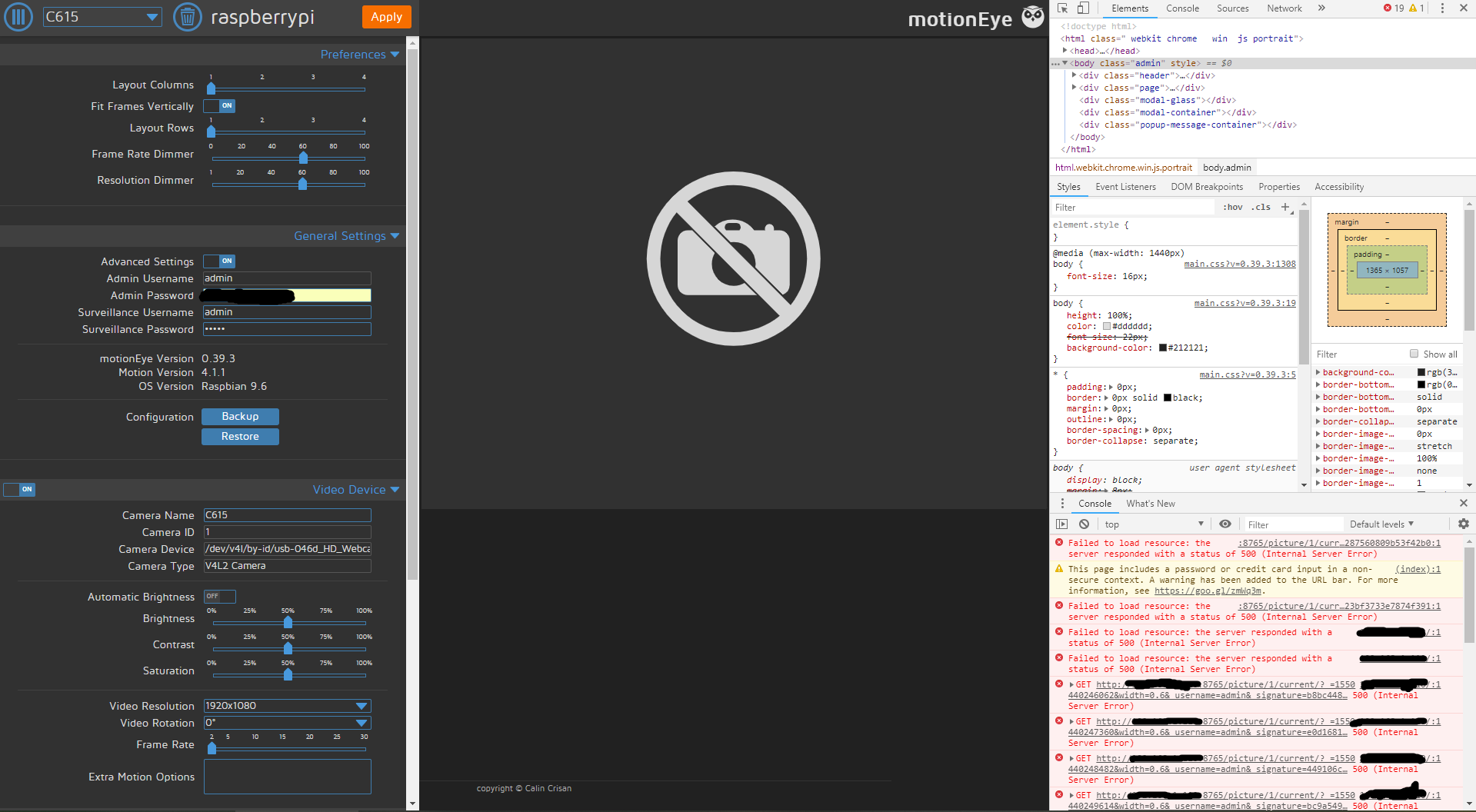The height and width of the screenshot is (812, 1476).
Task: Activate the DevTools inspect element picker
Action: [1064, 8]
